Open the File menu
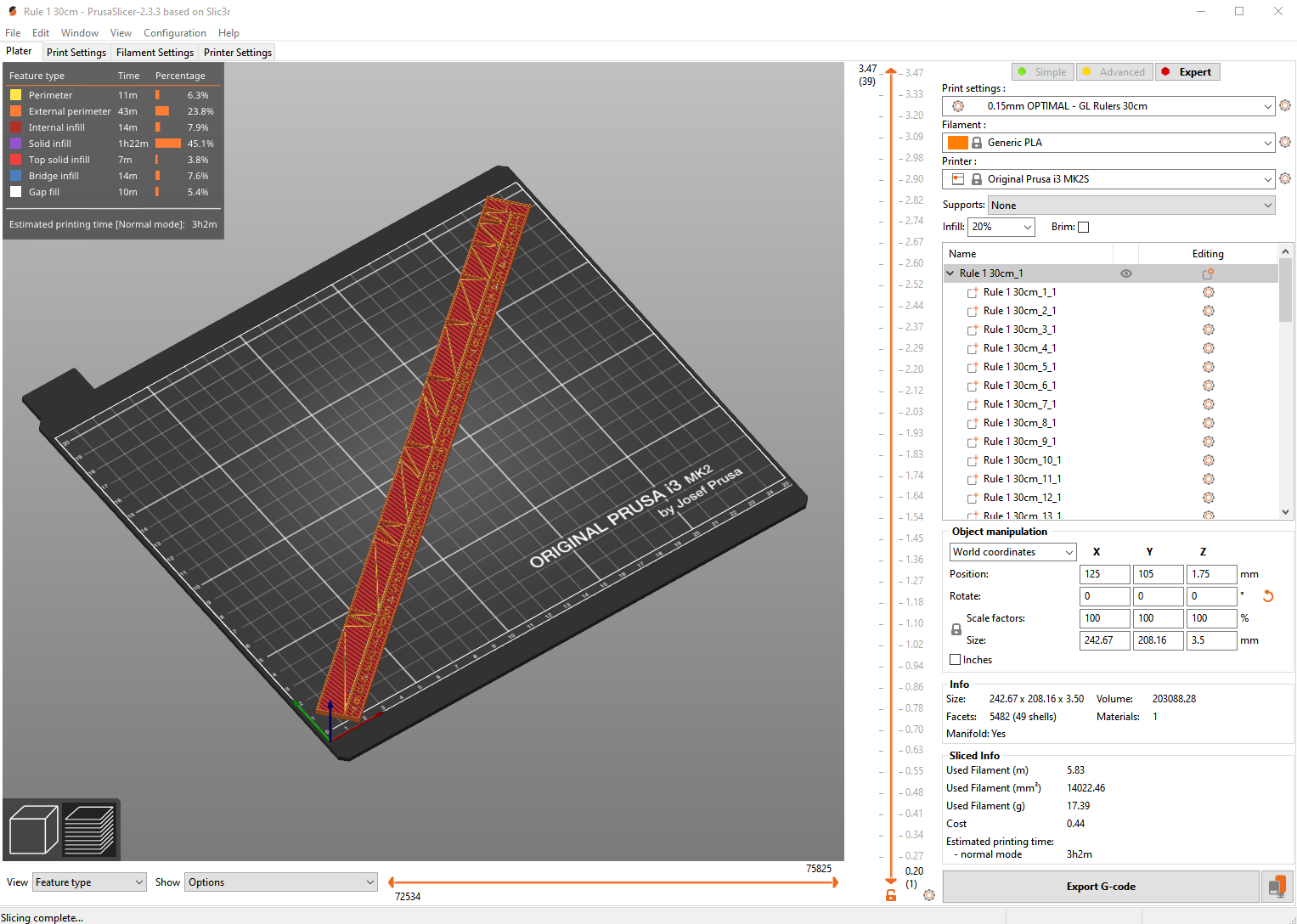The image size is (1297, 924). 13,33
